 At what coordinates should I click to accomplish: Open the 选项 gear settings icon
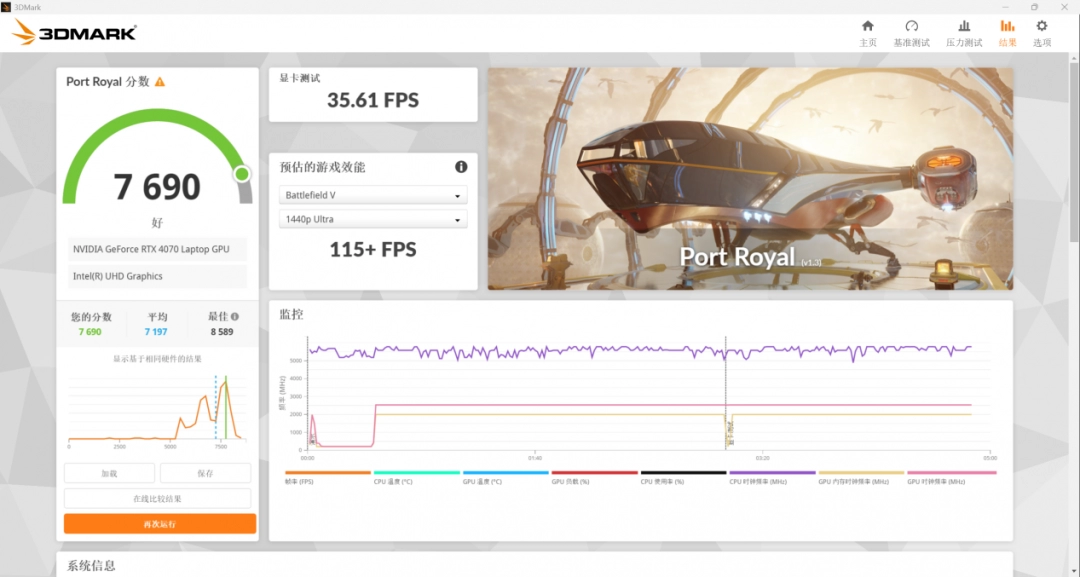(1041, 26)
